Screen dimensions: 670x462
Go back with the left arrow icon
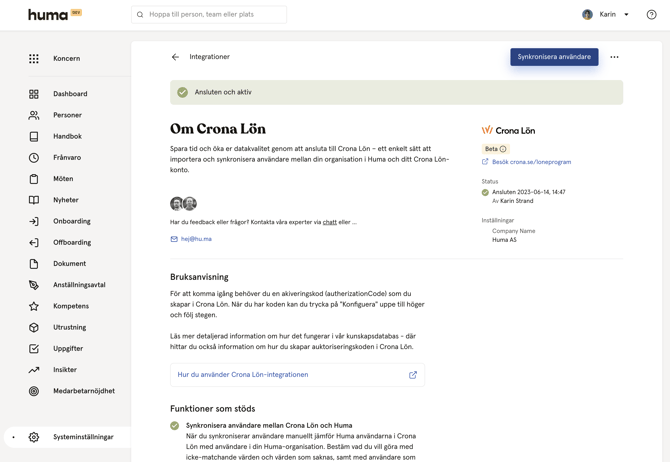[175, 57]
